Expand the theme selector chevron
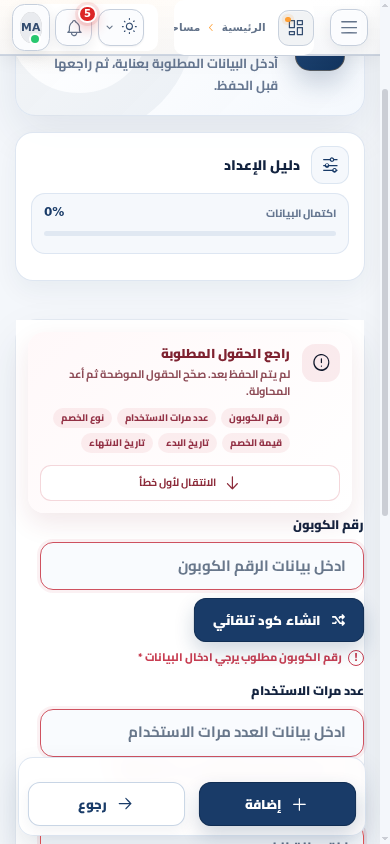 click(109, 27)
